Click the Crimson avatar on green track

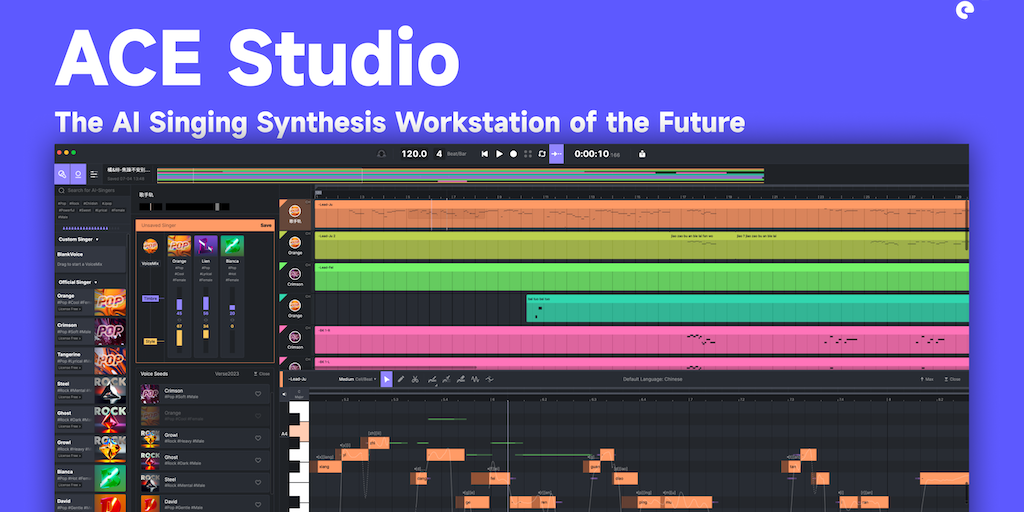[295, 274]
